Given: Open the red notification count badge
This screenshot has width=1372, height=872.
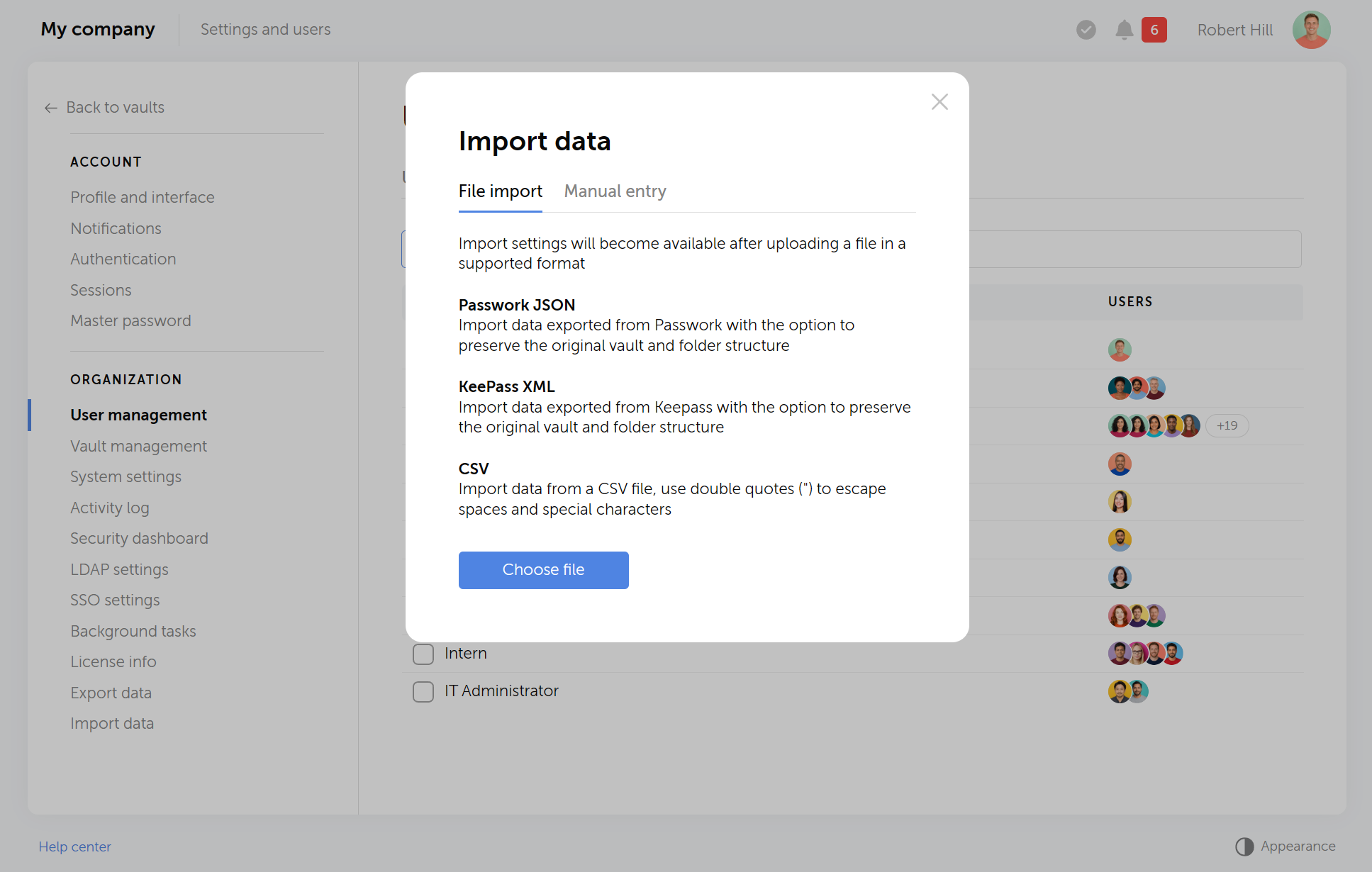Looking at the screenshot, I should click(1154, 30).
